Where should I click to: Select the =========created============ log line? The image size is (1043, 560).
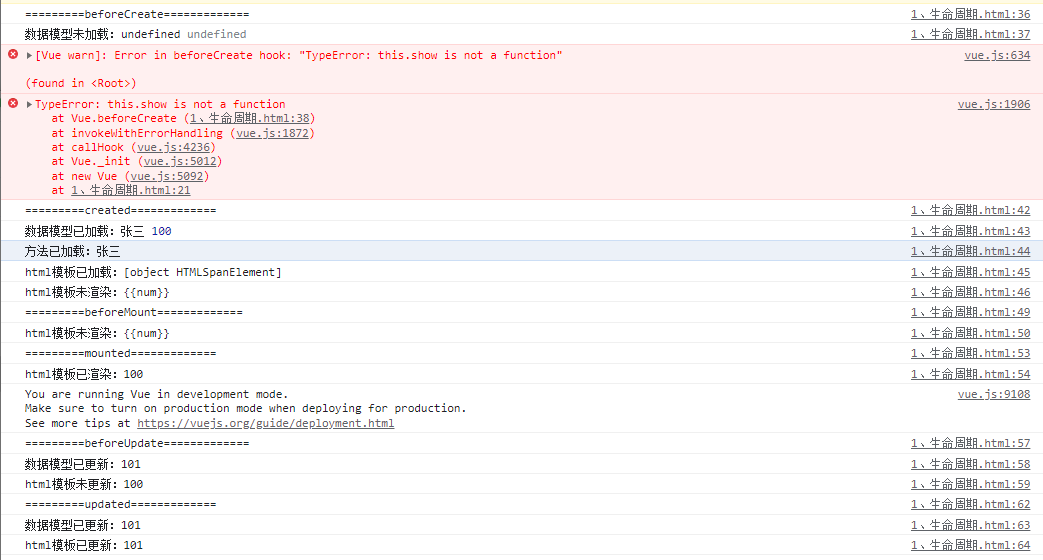click(120, 210)
